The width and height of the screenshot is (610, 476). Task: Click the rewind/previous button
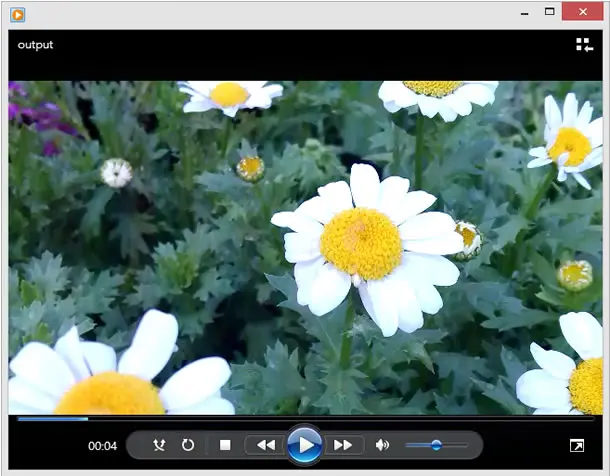(x=266, y=445)
